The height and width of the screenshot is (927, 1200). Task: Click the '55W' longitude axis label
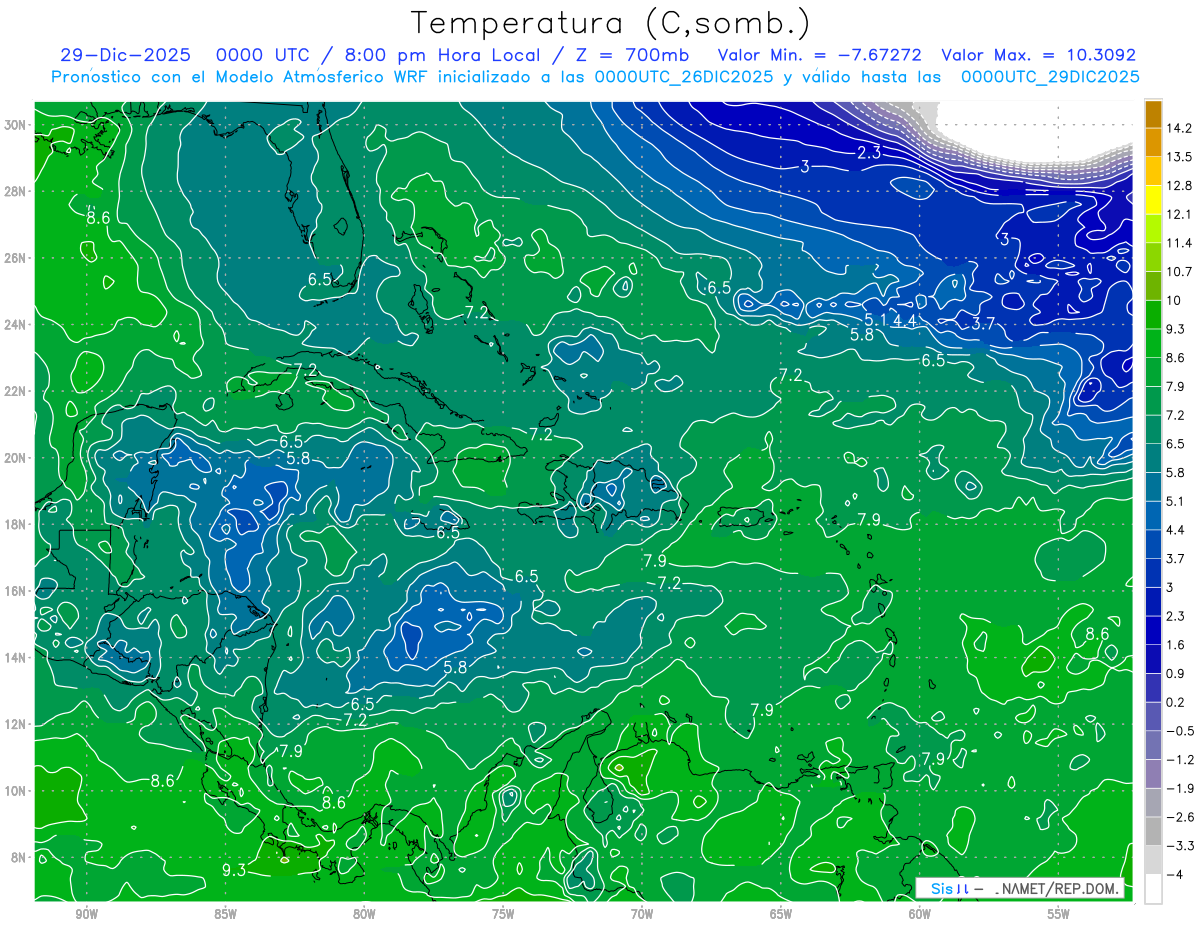click(1059, 913)
